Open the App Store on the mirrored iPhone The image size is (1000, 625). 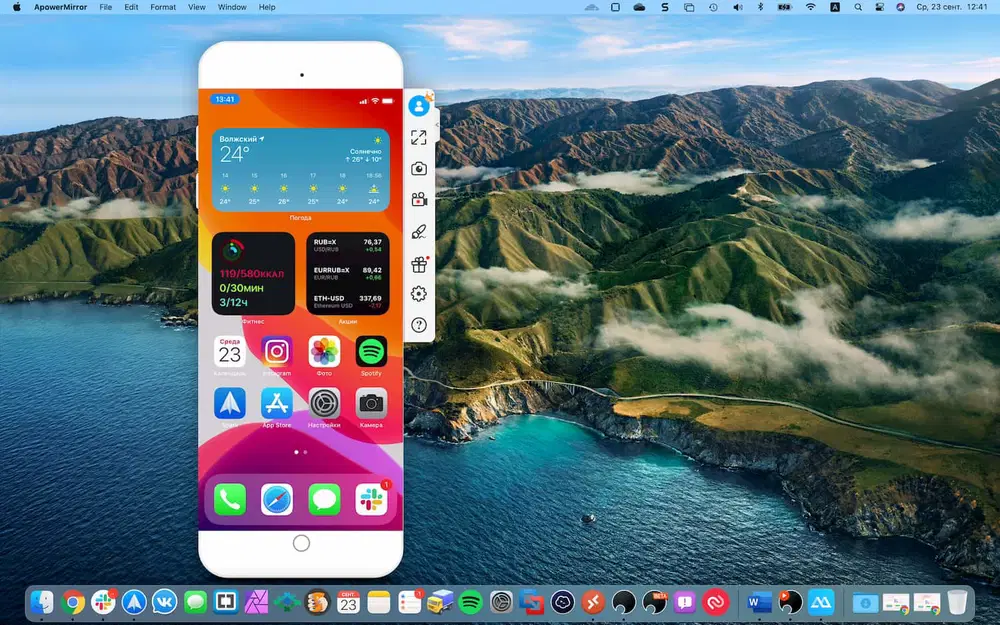click(x=276, y=406)
